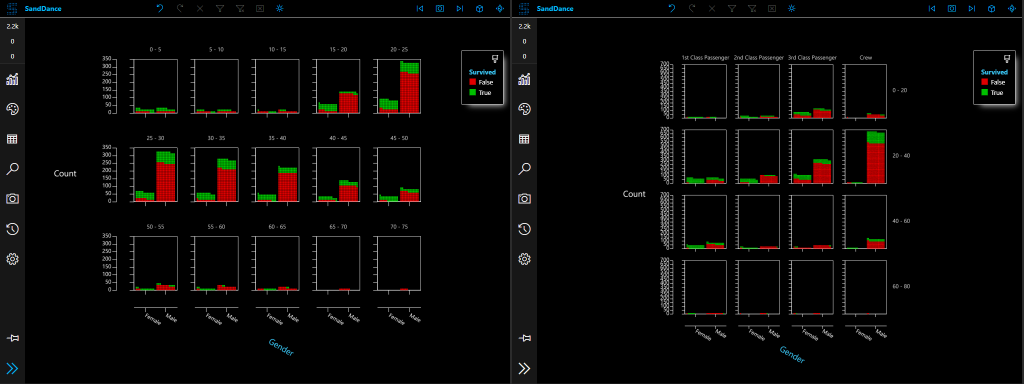Pin the sidebar in the left window
Image resolution: width=1024 pixels, height=384 pixels.
pos(12,338)
